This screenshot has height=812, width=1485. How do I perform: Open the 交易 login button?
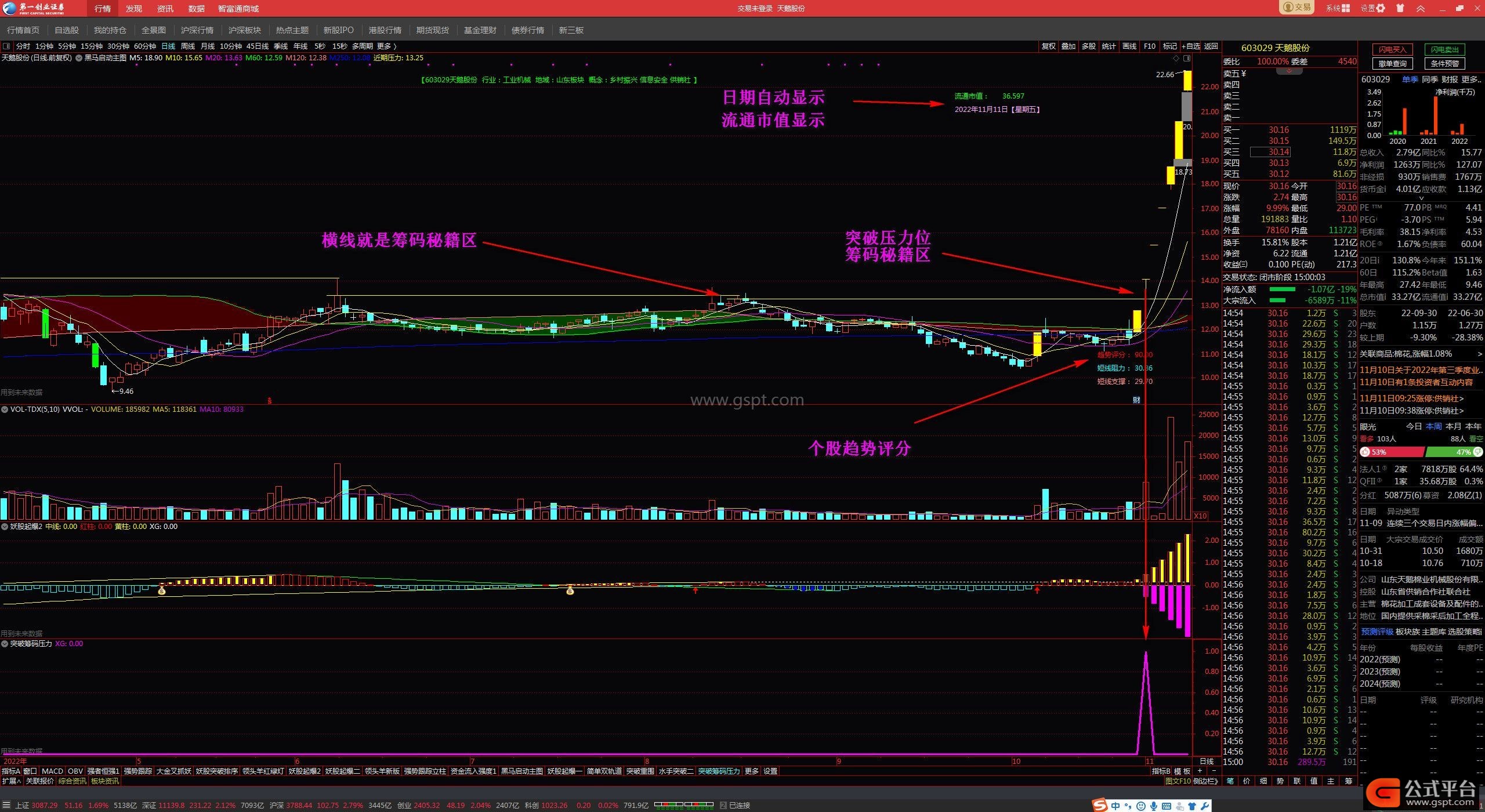coord(1296,8)
